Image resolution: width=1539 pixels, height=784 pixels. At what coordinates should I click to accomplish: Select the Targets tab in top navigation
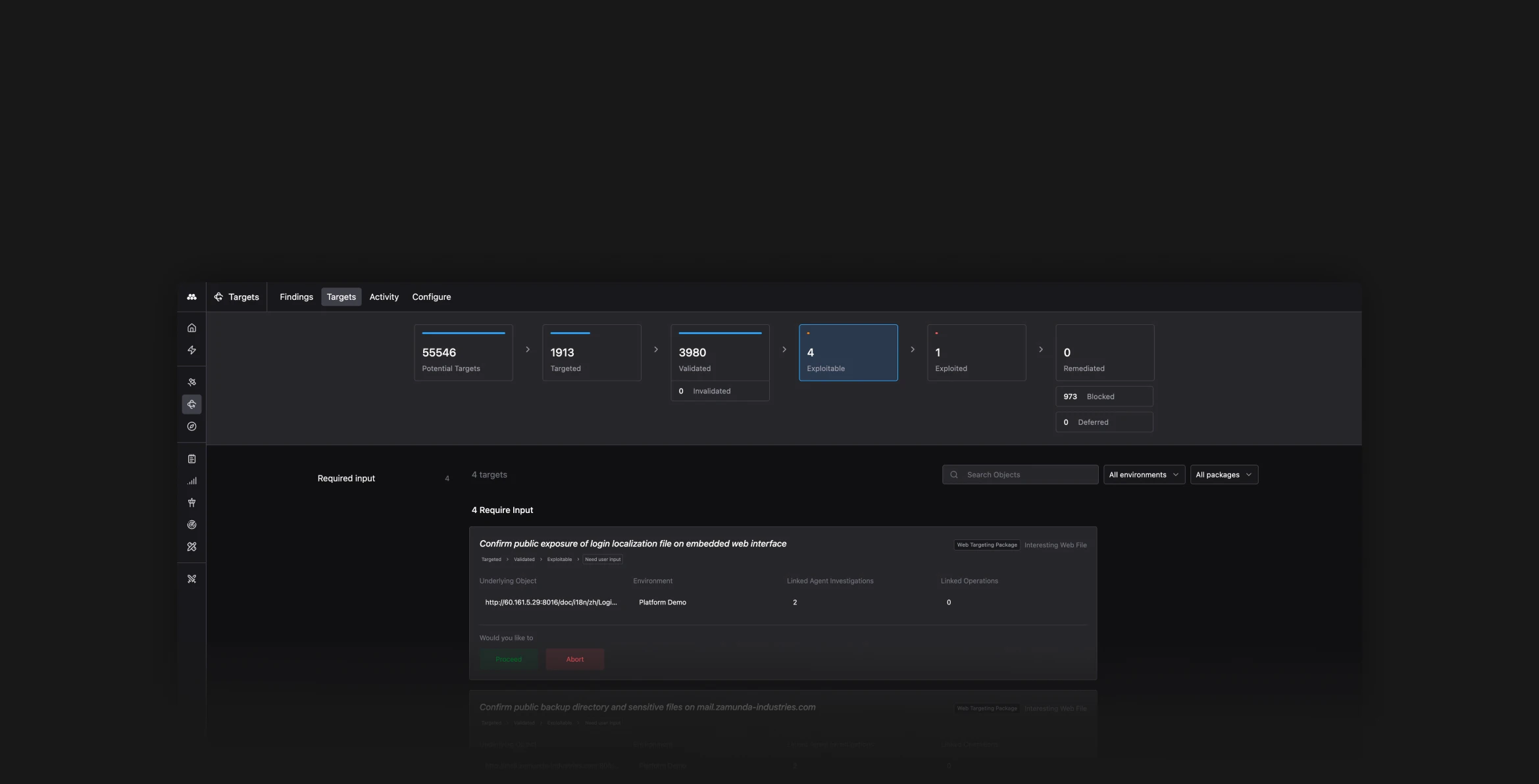coord(341,297)
